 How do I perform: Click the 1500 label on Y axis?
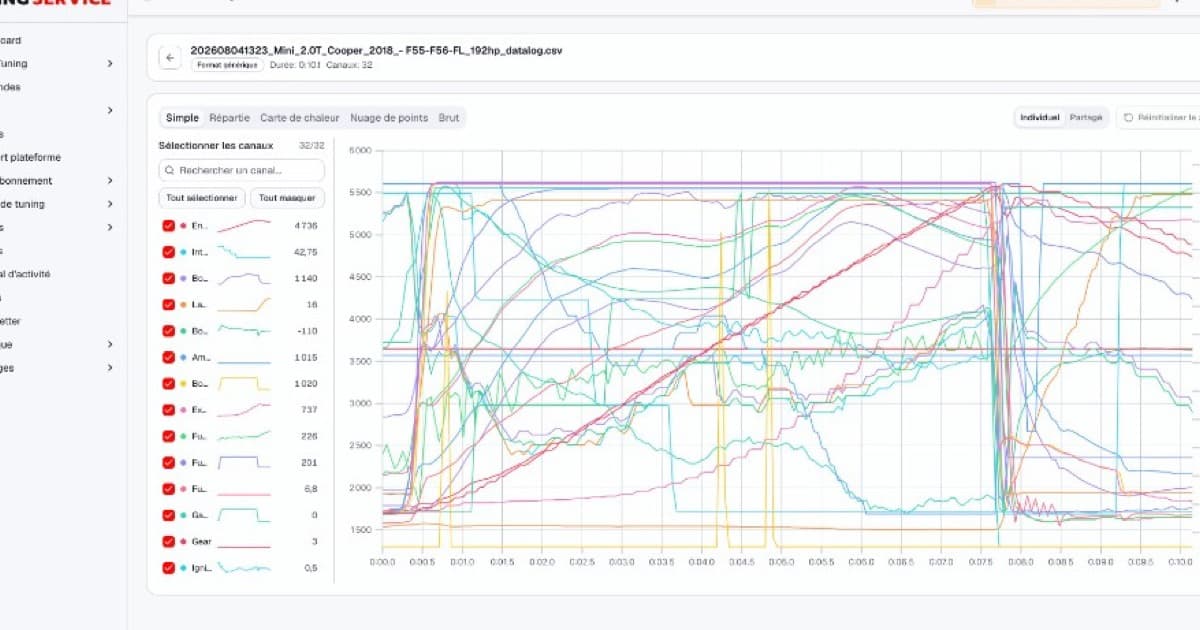(360, 530)
